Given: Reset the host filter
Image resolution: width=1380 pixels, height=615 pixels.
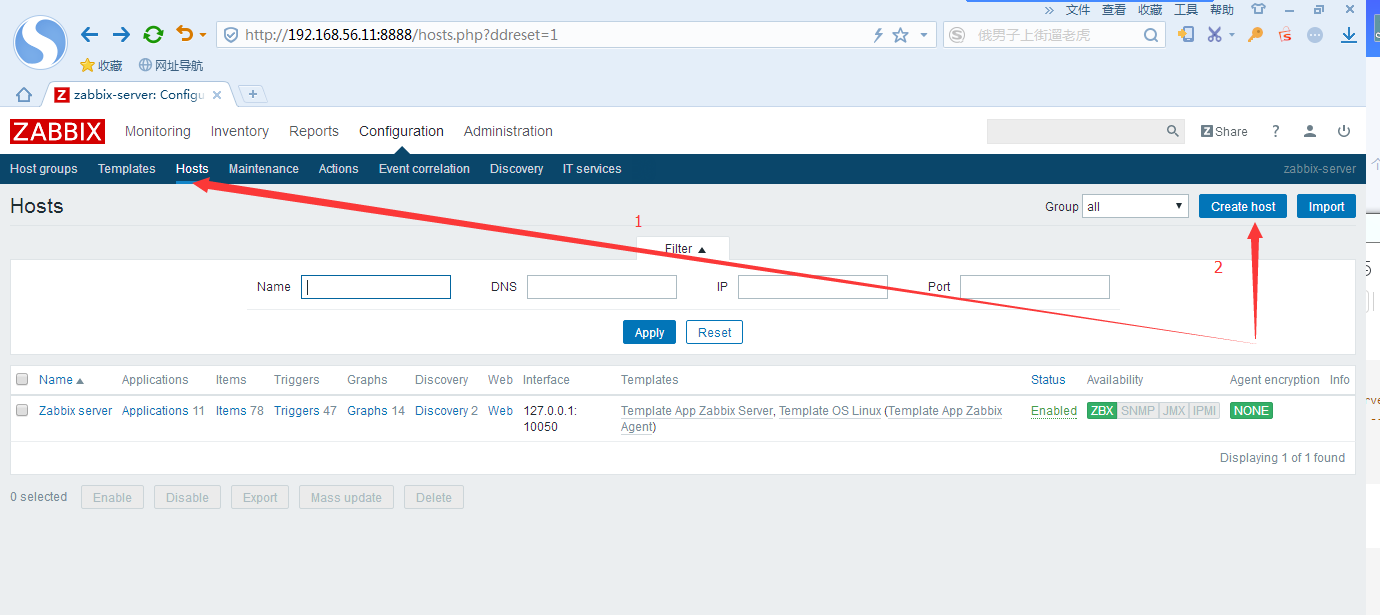Looking at the screenshot, I should (715, 332).
